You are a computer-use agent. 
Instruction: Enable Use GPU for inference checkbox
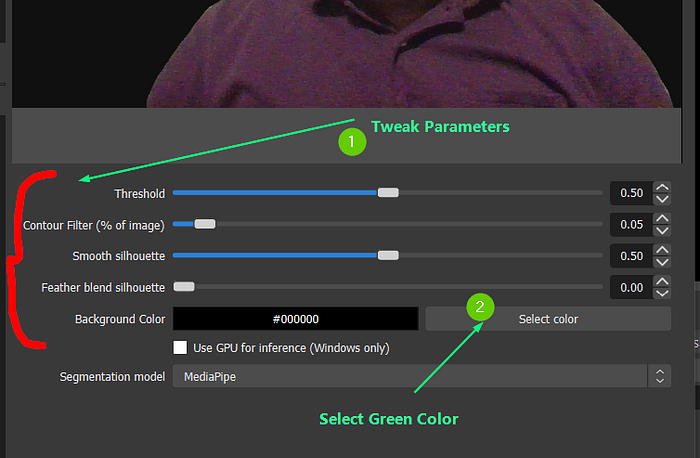coord(180,347)
